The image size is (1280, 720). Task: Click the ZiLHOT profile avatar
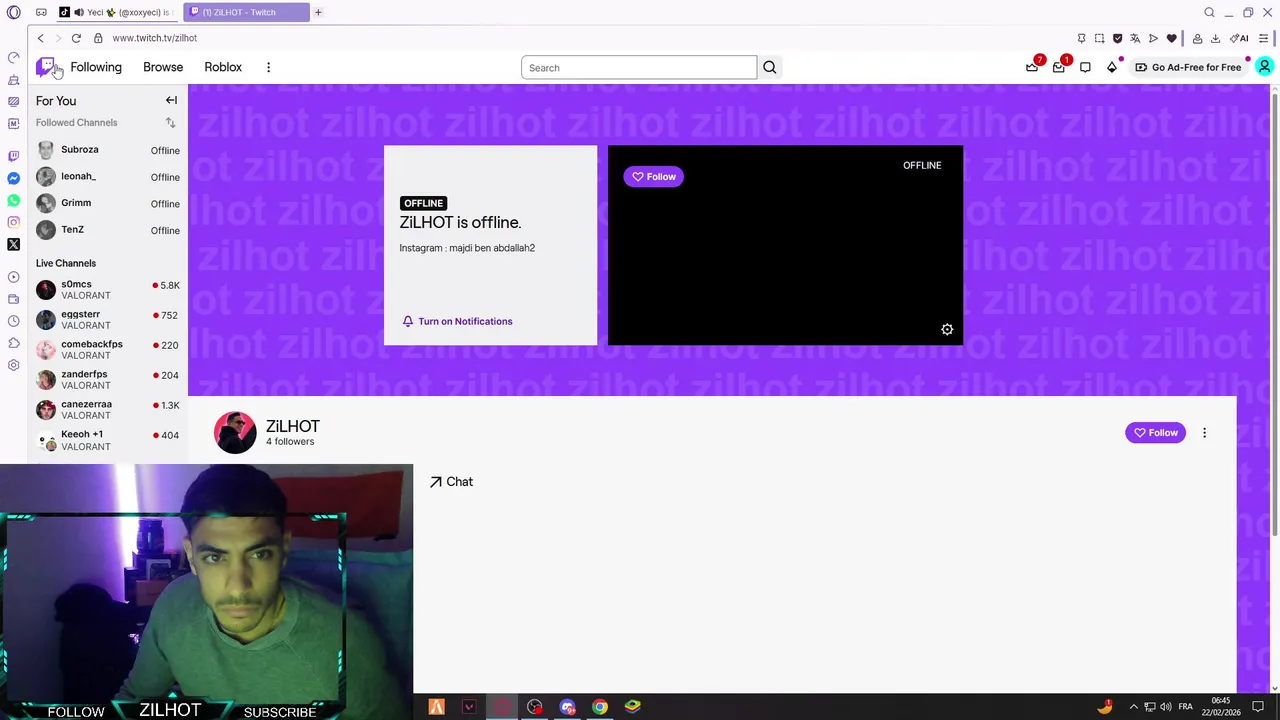235,433
